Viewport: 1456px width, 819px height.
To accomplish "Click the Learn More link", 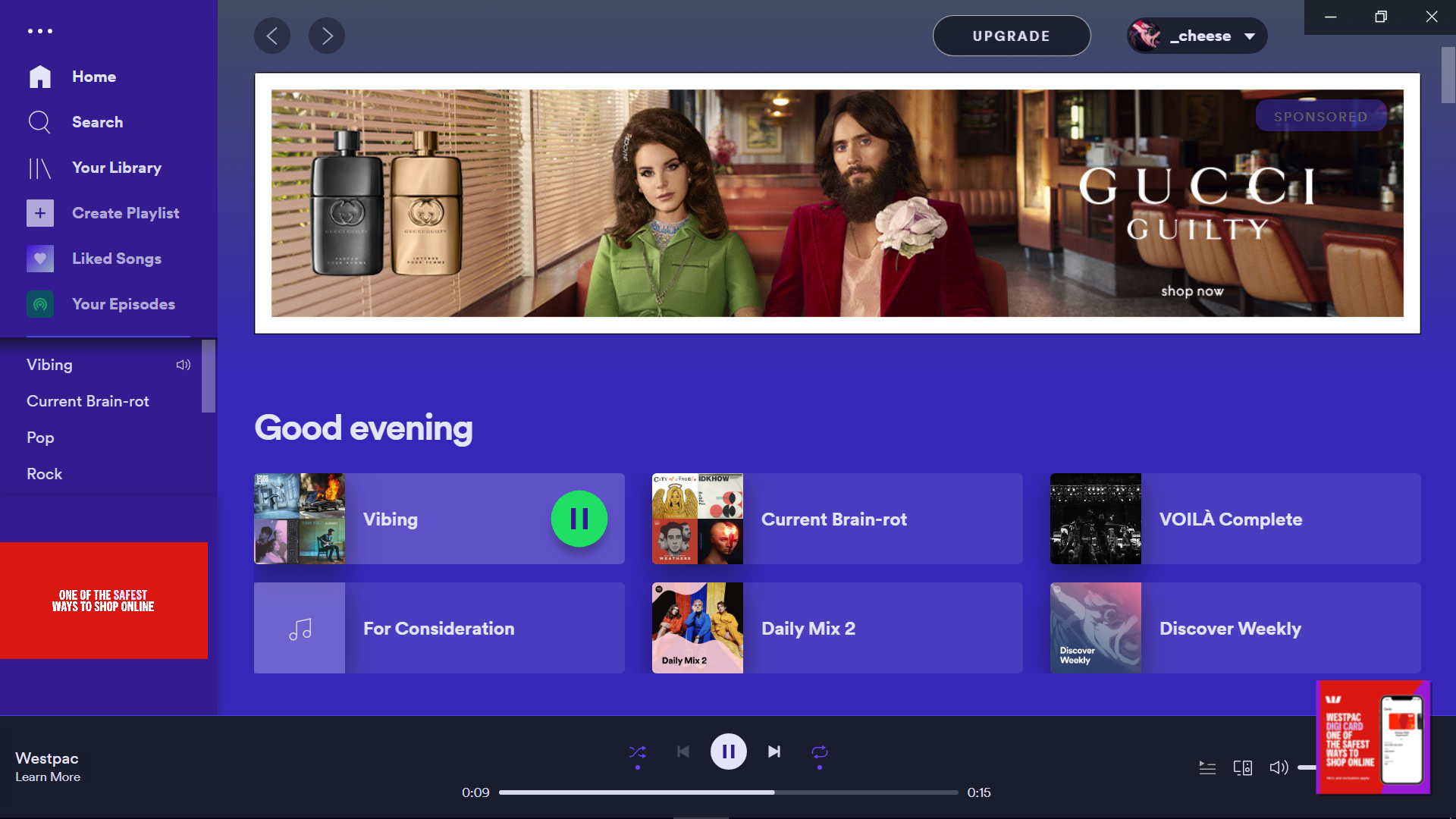I will pyautogui.click(x=48, y=777).
